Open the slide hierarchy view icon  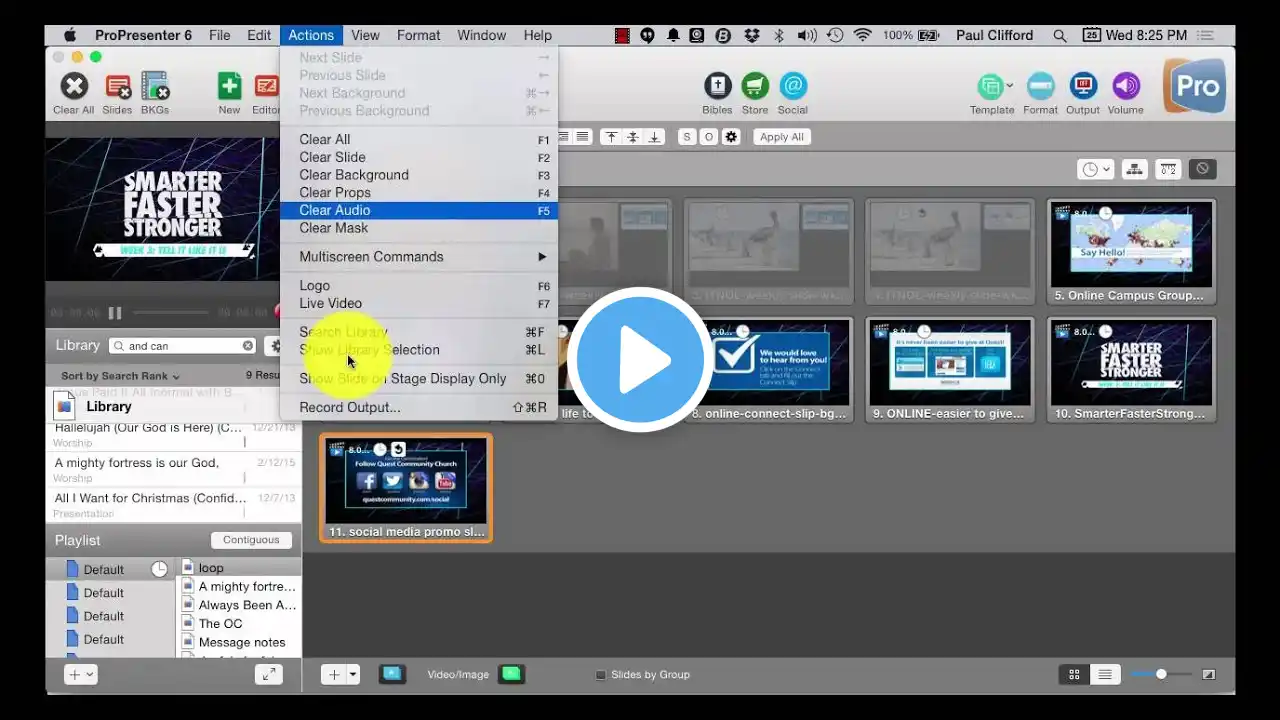(x=1134, y=169)
